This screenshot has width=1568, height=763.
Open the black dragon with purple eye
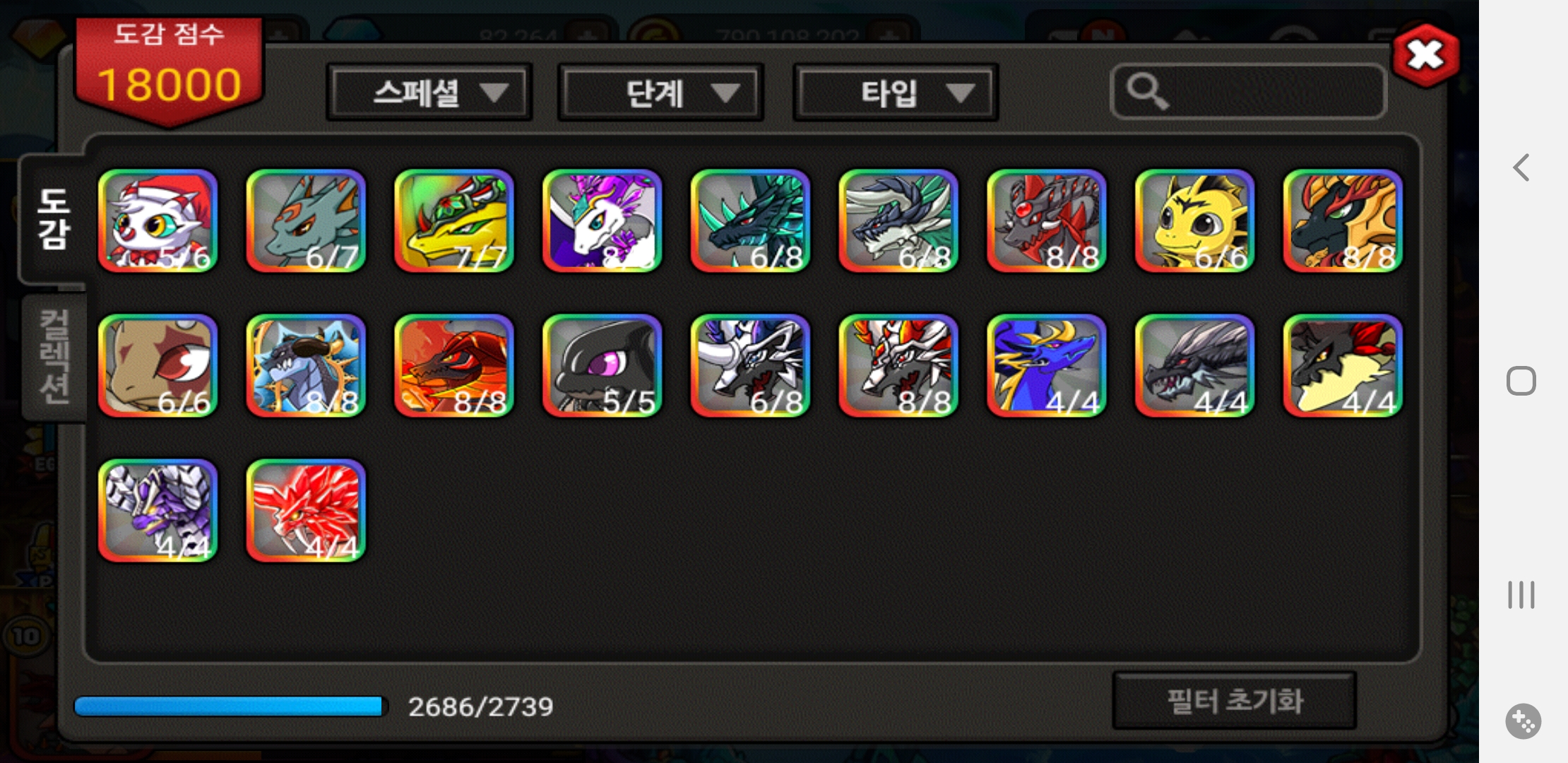point(602,366)
